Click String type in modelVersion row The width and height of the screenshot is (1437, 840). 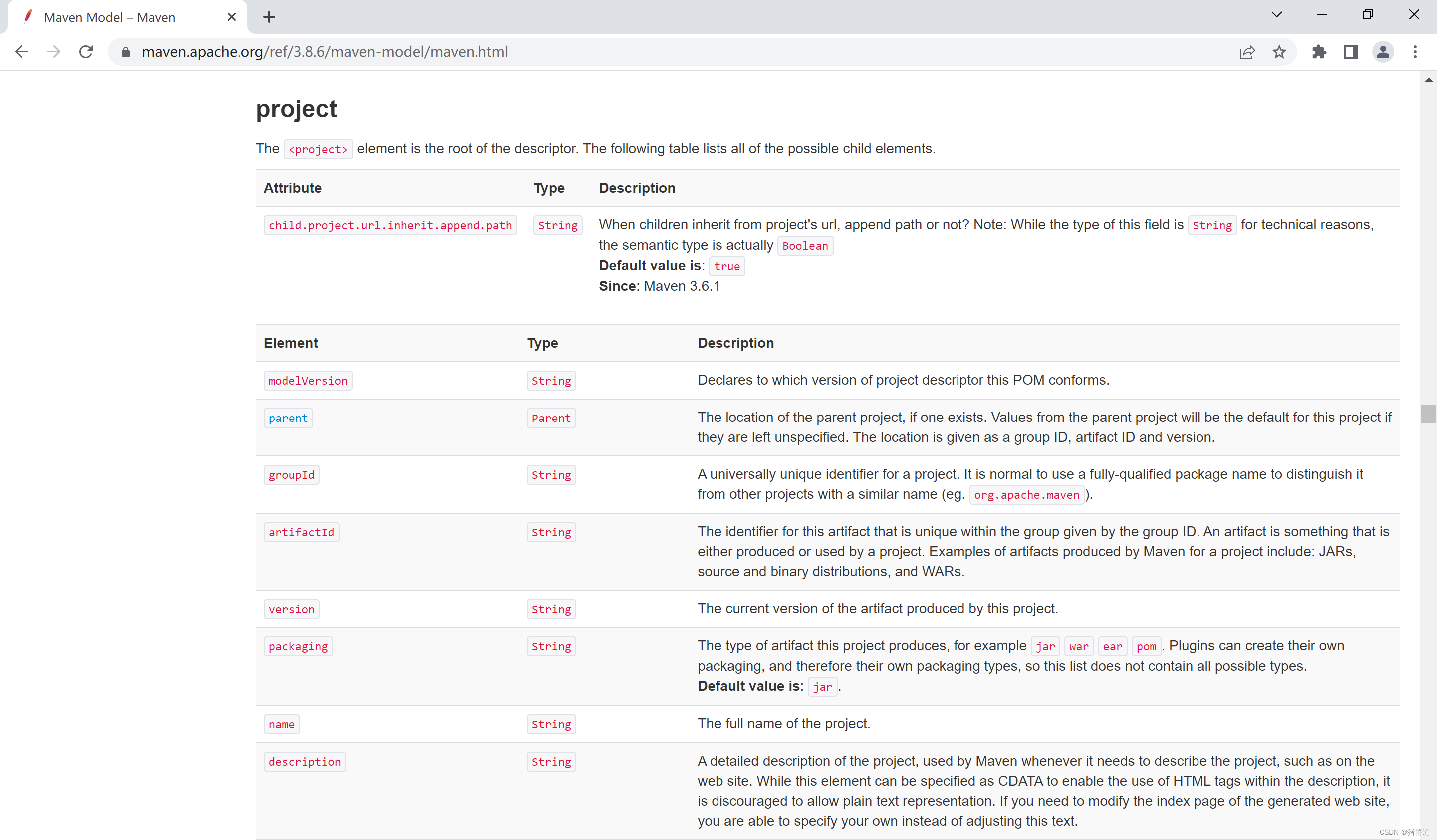(x=551, y=381)
